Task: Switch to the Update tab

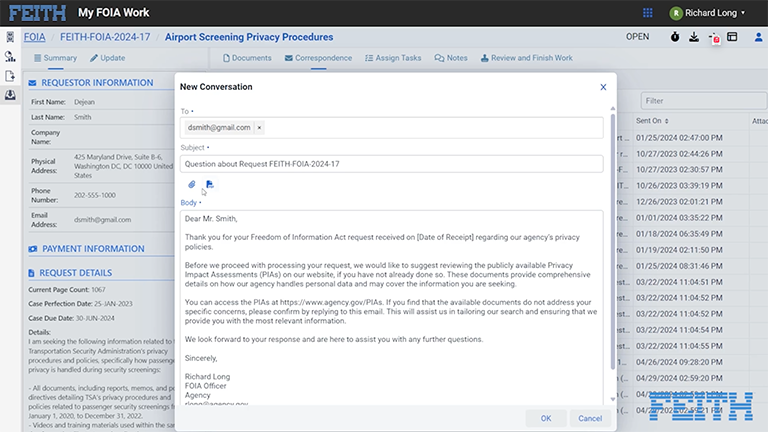Action: (x=107, y=58)
